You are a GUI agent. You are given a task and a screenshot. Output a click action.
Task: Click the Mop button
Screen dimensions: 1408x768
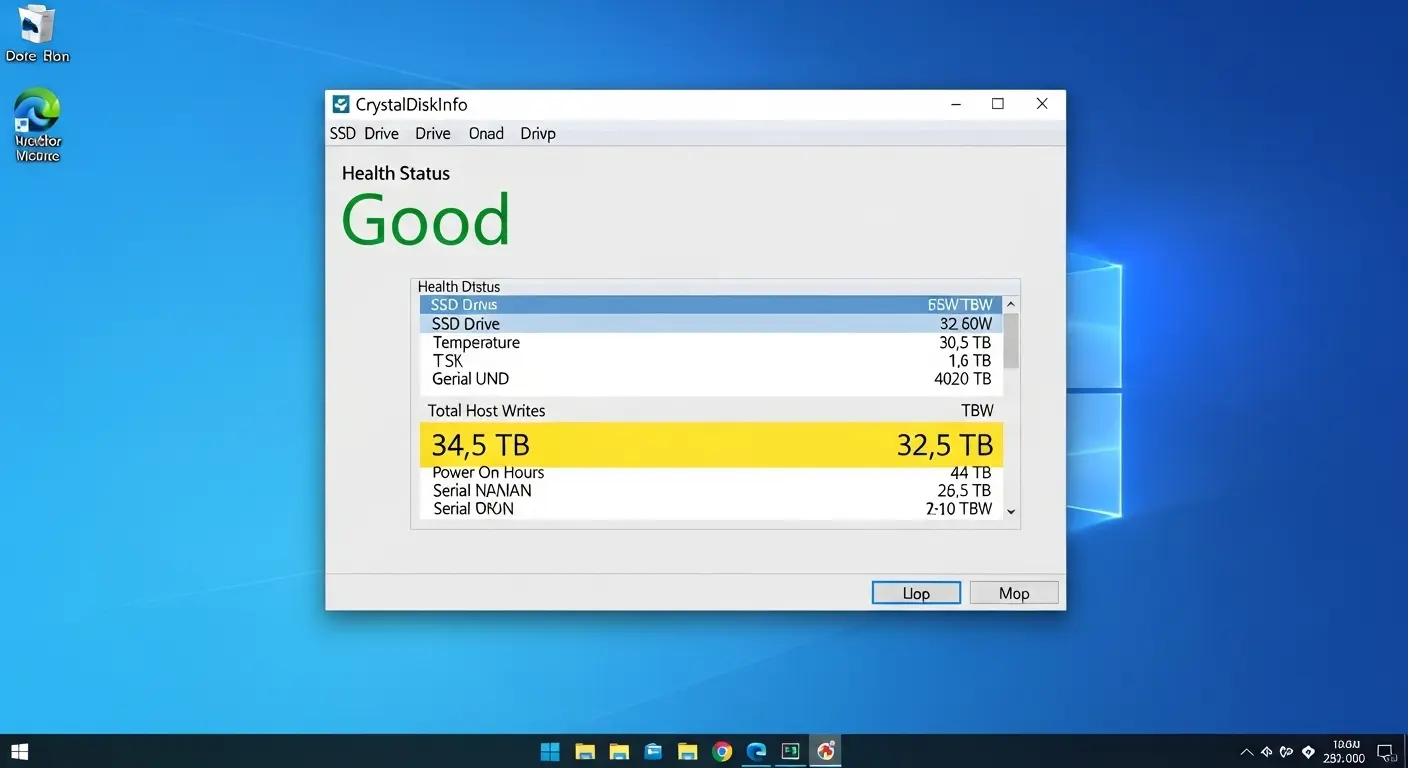pos(1014,593)
